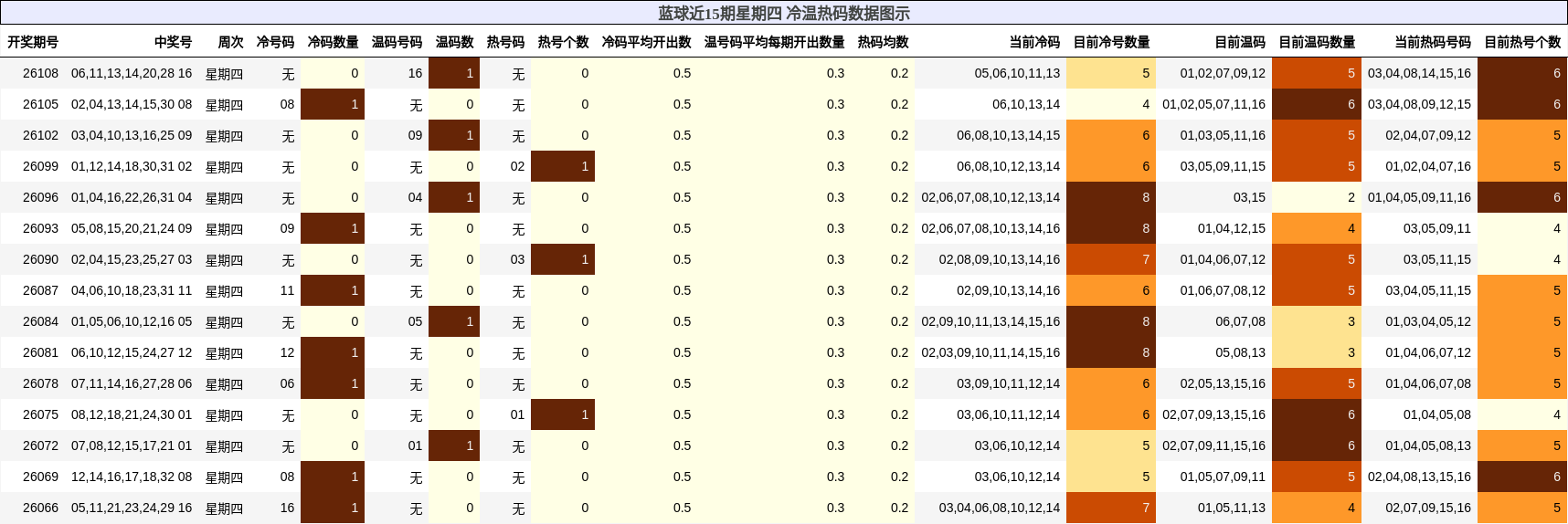1568x524 pixels.
Task: Select issue number 26069
Action: coord(40,477)
